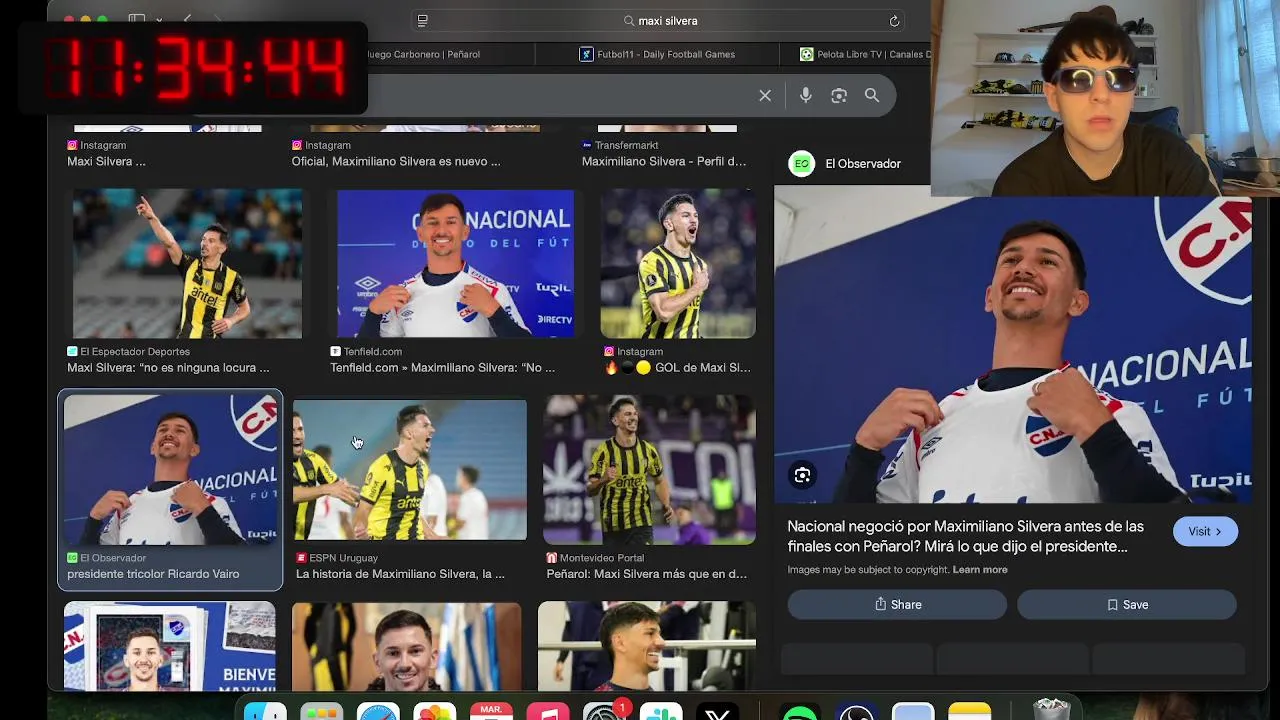Open Spotify from the dock
This screenshot has width=1280, height=720.
point(799,712)
